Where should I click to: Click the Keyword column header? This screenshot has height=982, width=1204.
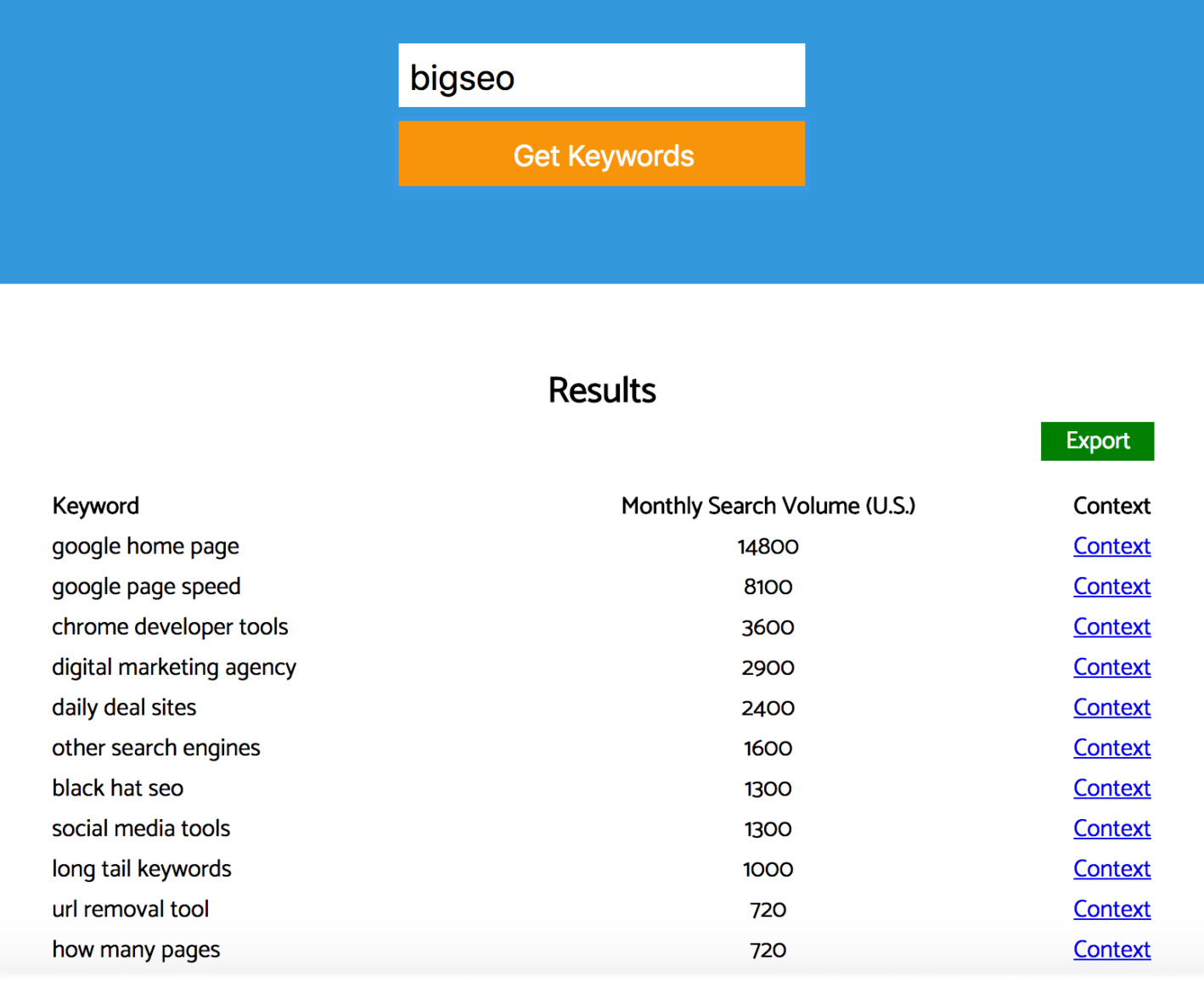point(95,506)
